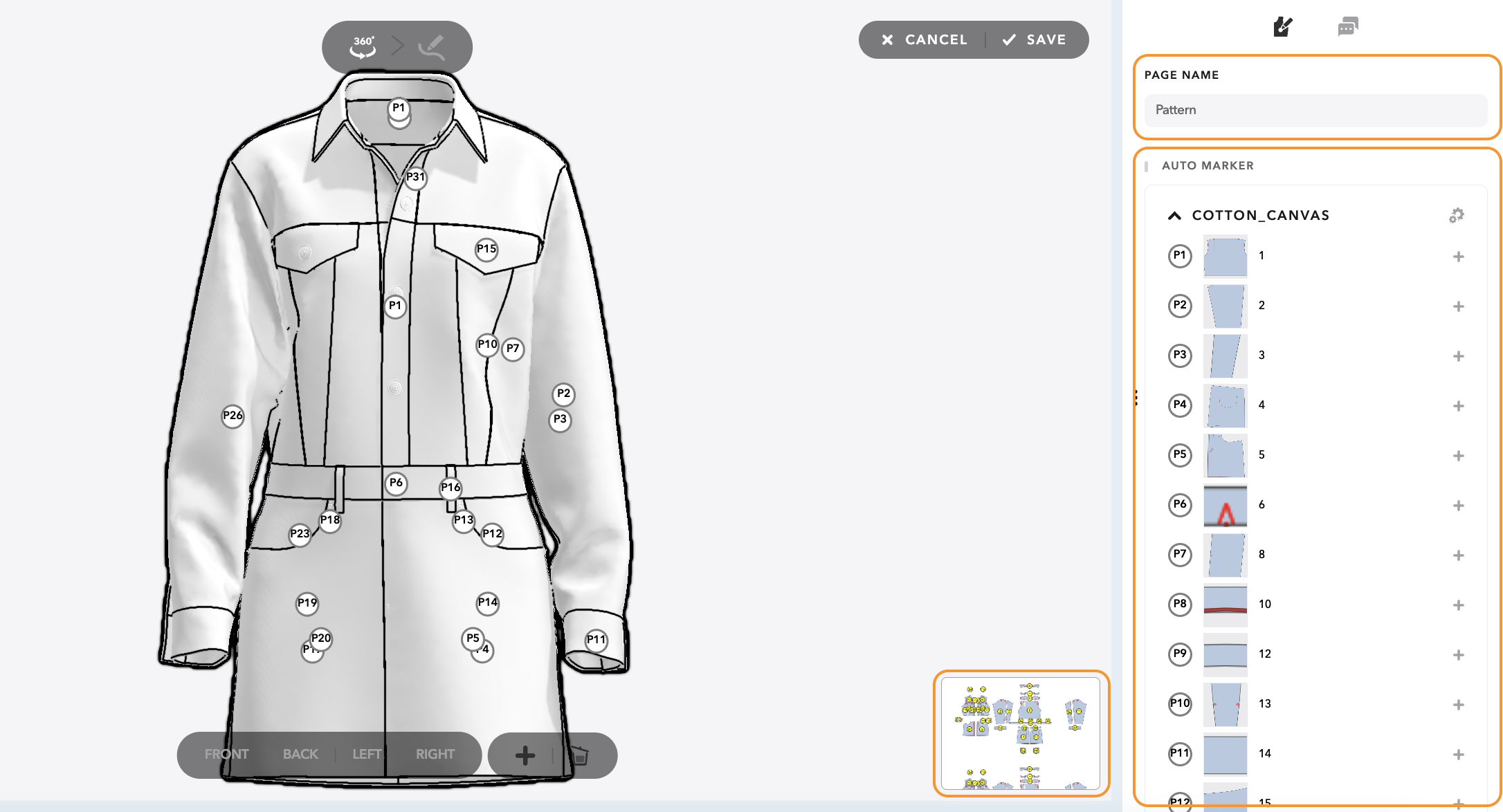Viewport: 1503px width, 812px height.
Task: Click the panel resize handle dots
Action: point(1136,398)
